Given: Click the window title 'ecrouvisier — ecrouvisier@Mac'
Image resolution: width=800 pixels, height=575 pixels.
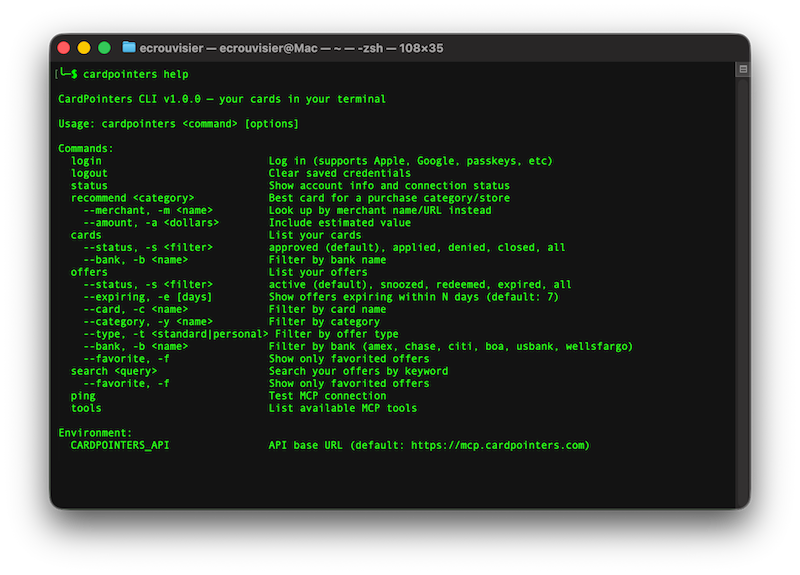Looking at the screenshot, I should coord(229,48).
